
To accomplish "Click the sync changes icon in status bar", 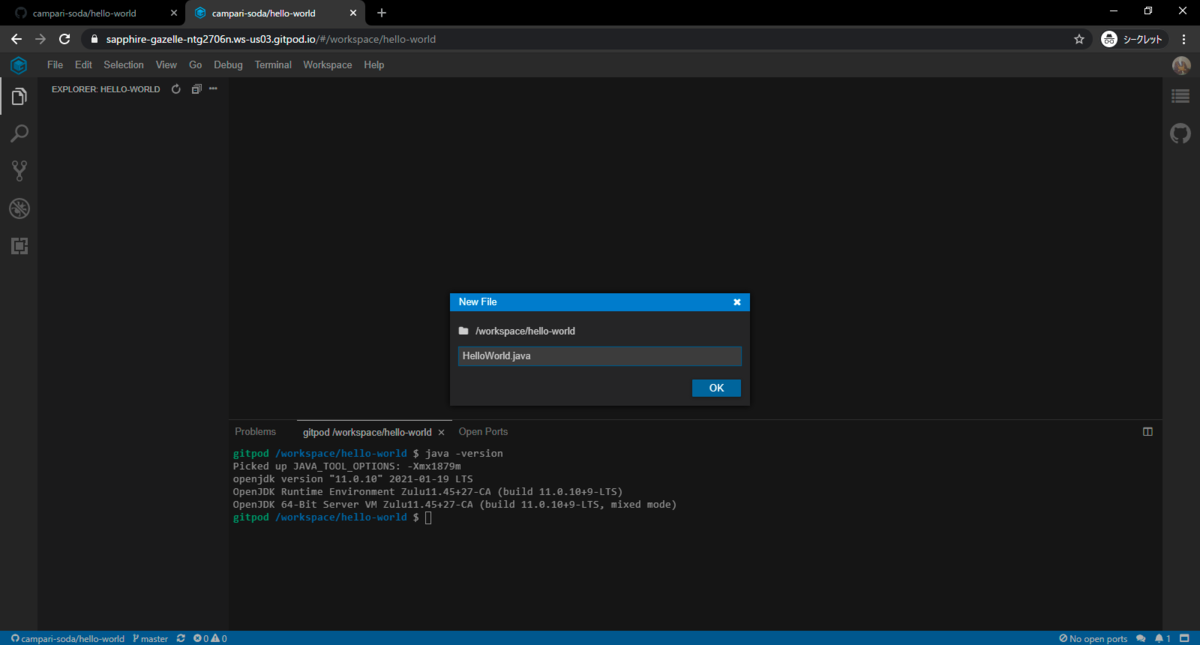I will pyautogui.click(x=181, y=638).
